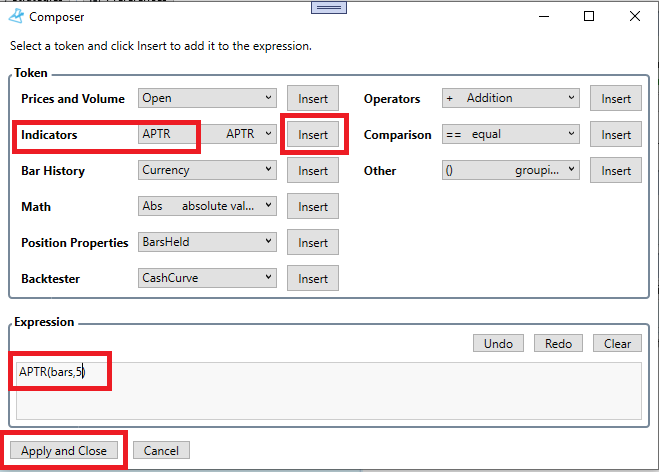The image size is (659, 472).
Task: Click the Redo button
Action: coord(558,343)
